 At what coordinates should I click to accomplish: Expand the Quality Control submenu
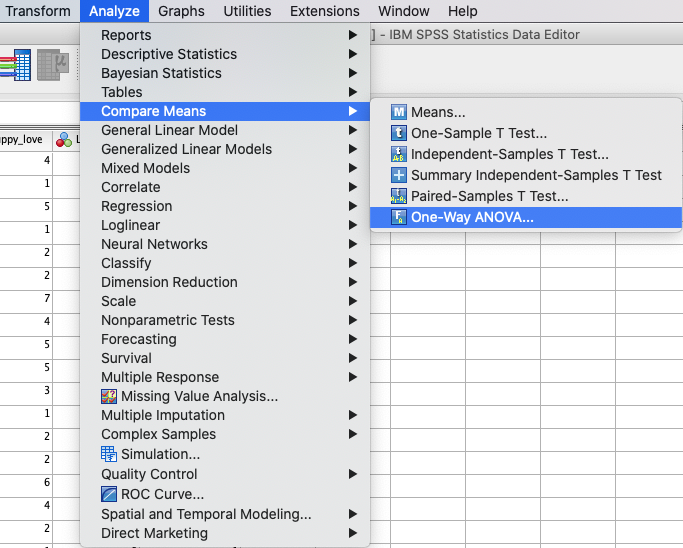pyautogui.click(x=225, y=474)
